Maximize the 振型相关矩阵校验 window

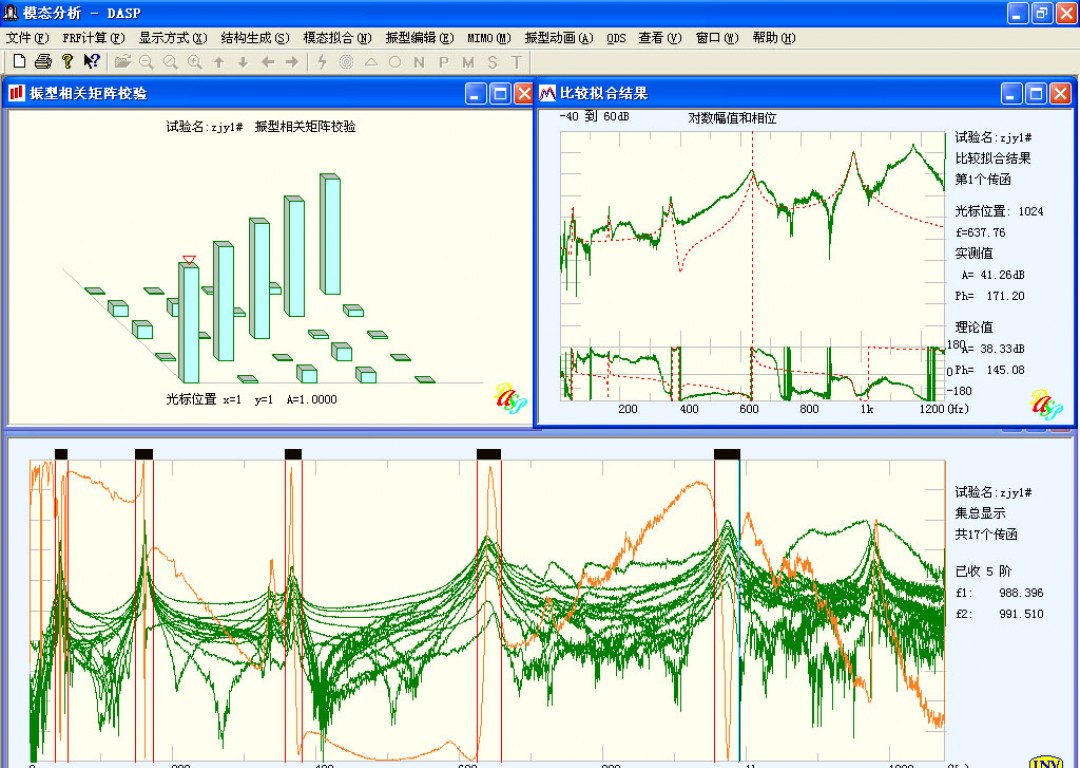501,93
